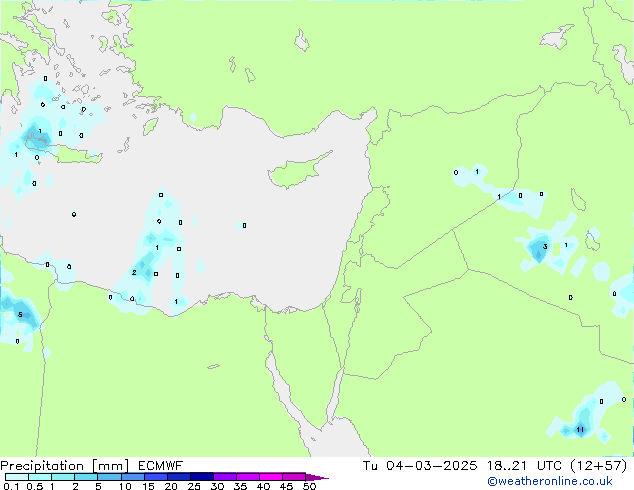This screenshot has height=490, width=634.
Task: Click the '11' precipitation value on map
Action: point(580,429)
